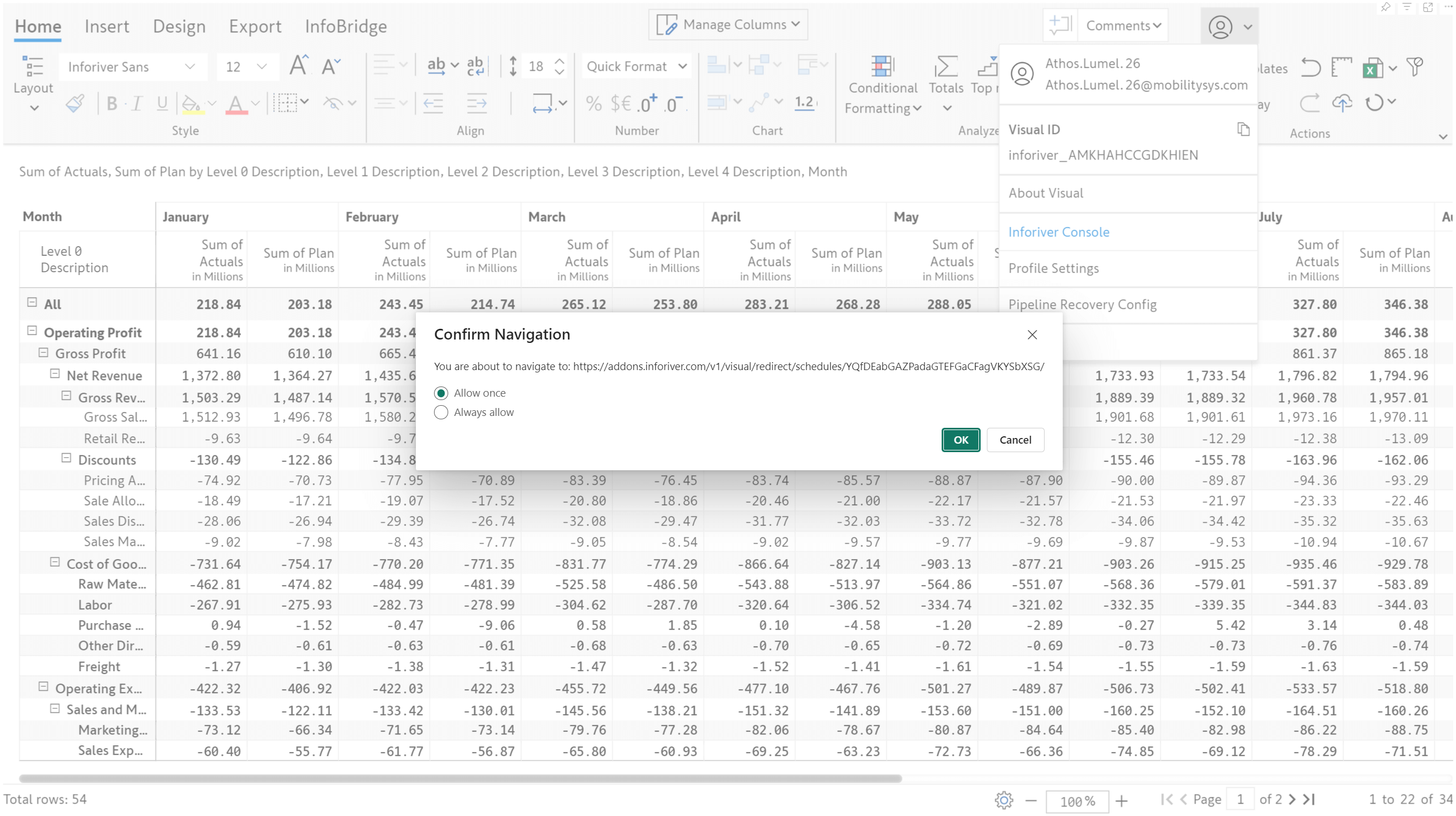Collapse the Net Revenue row
The image size is (1456, 816).
pyautogui.click(x=54, y=374)
